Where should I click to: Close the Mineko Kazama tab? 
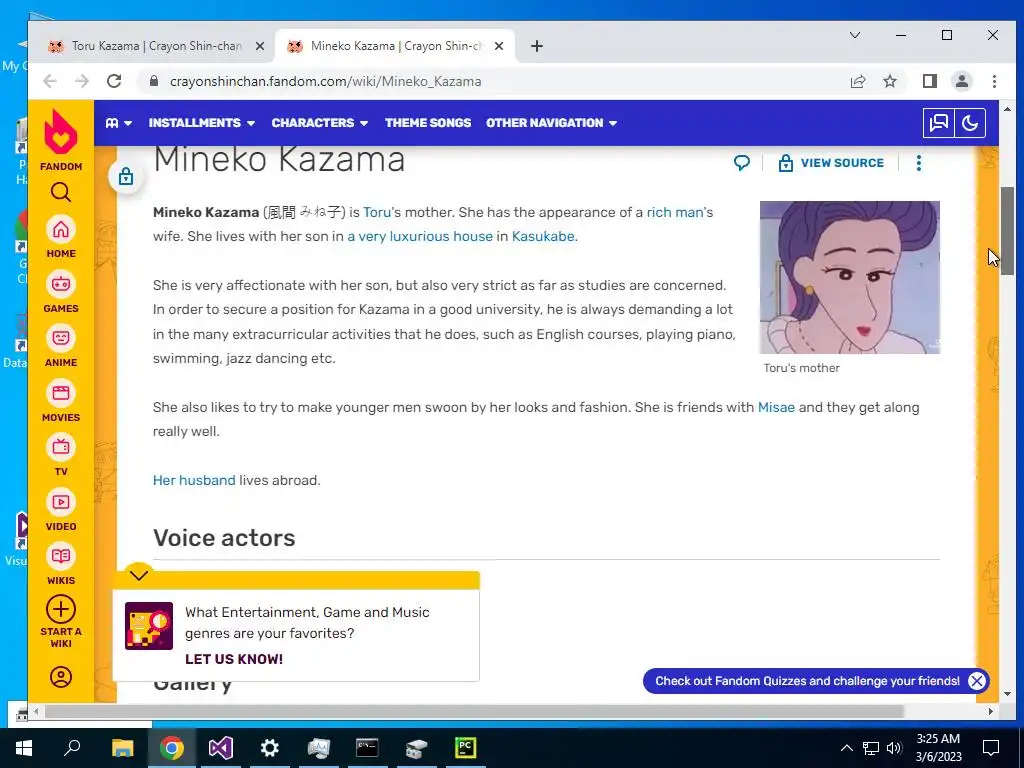click(499, 46)
